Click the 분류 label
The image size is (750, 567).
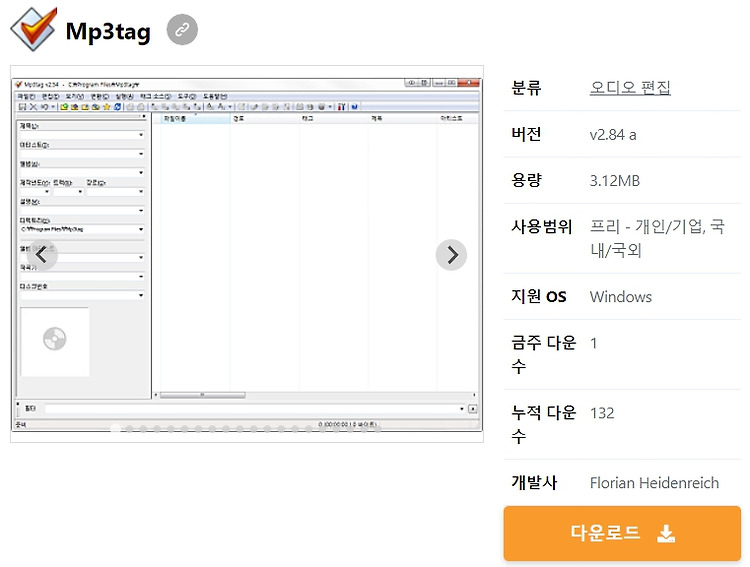click(526, 88)
